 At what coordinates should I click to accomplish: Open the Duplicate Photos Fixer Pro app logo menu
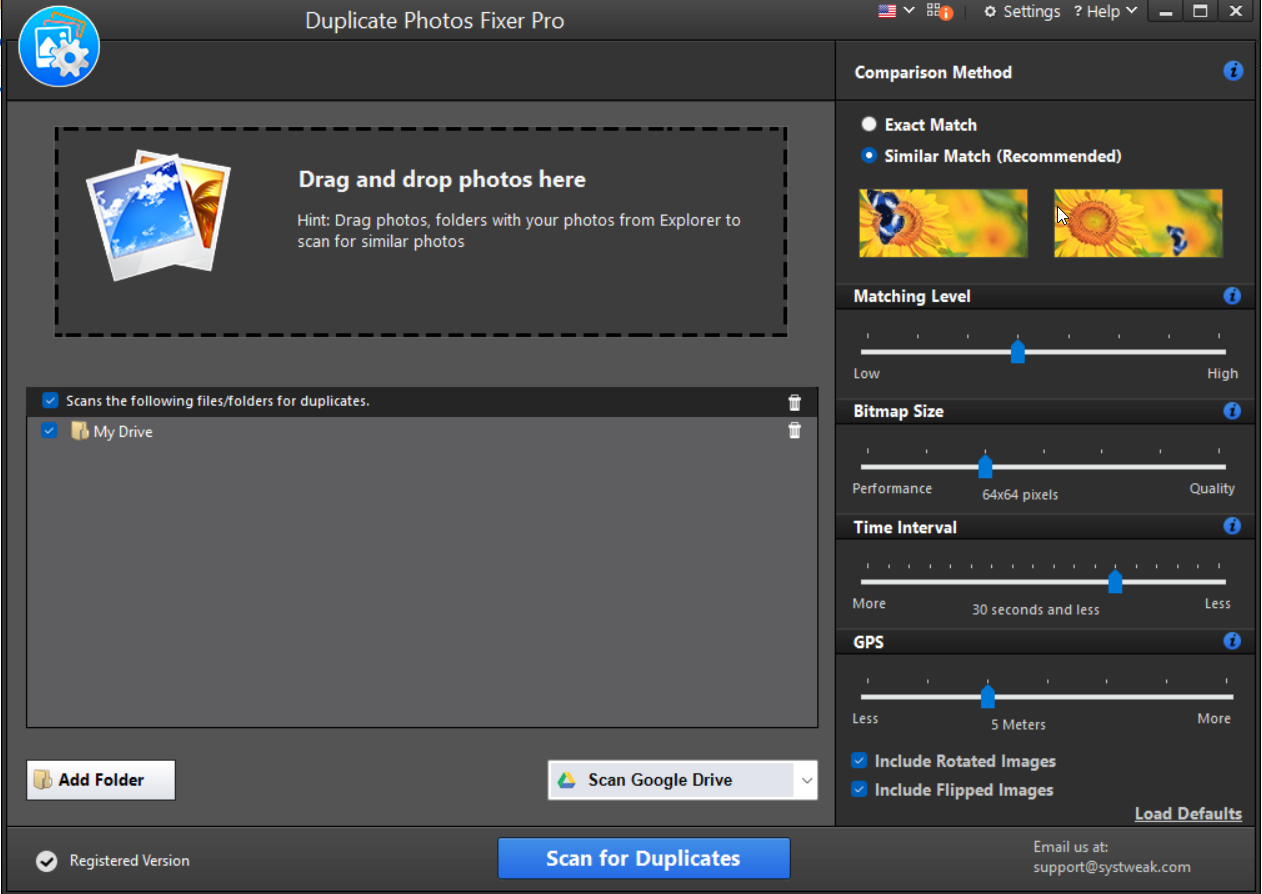(58, 45)
